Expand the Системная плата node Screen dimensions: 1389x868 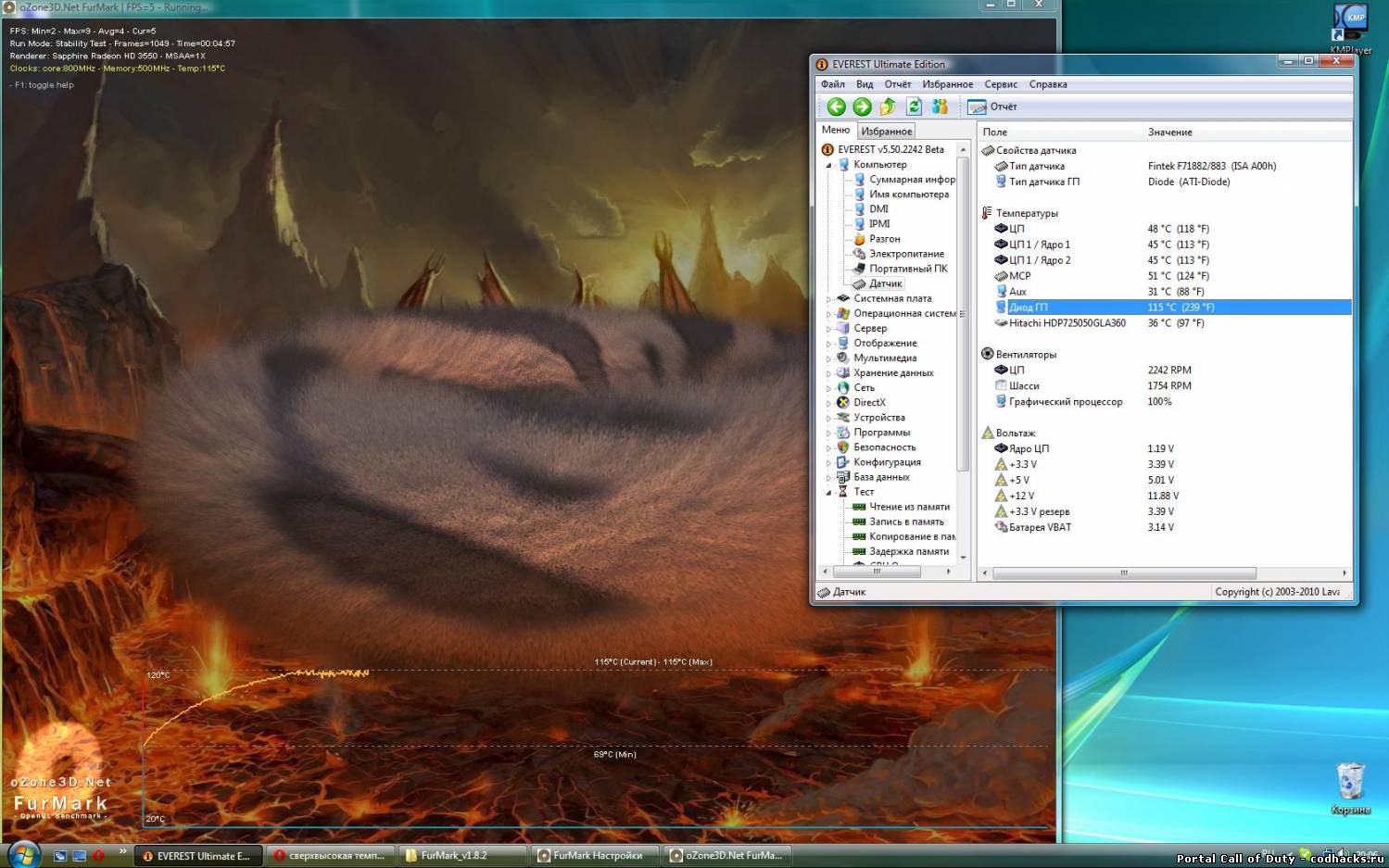828,299
